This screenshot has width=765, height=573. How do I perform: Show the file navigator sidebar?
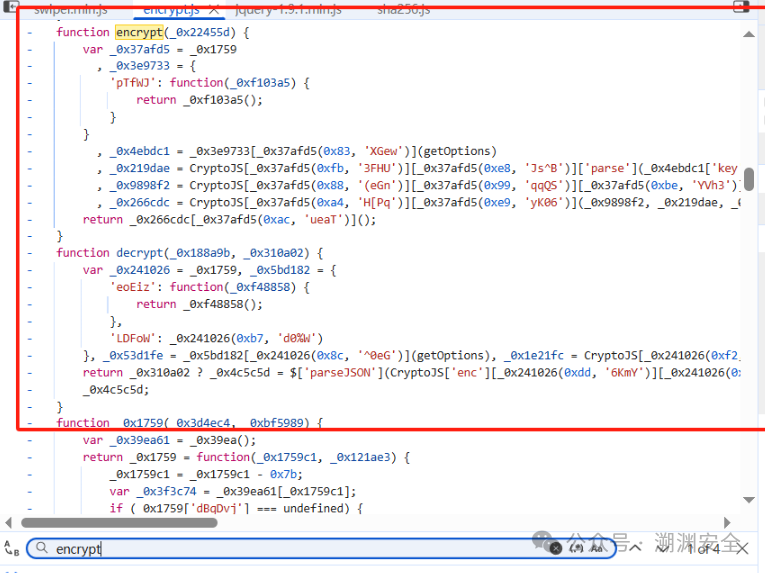tap(10, 6)
